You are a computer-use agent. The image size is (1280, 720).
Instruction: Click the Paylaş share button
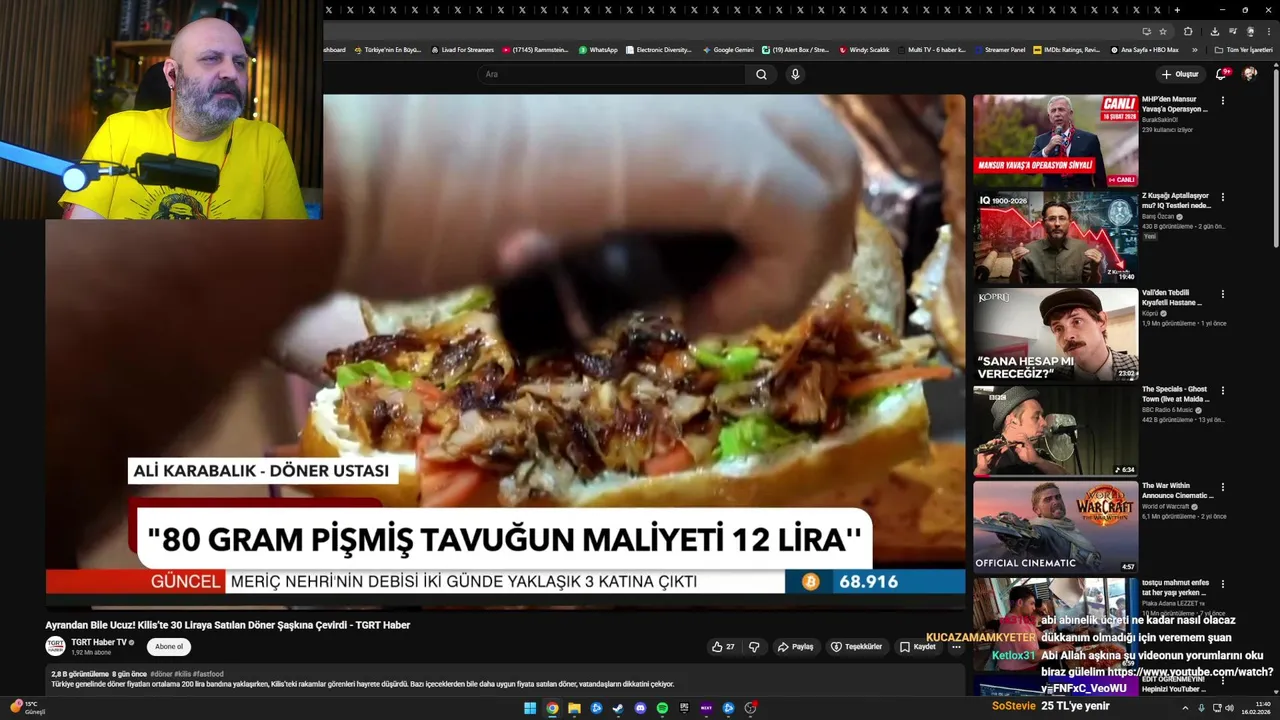tap(796, 647)
